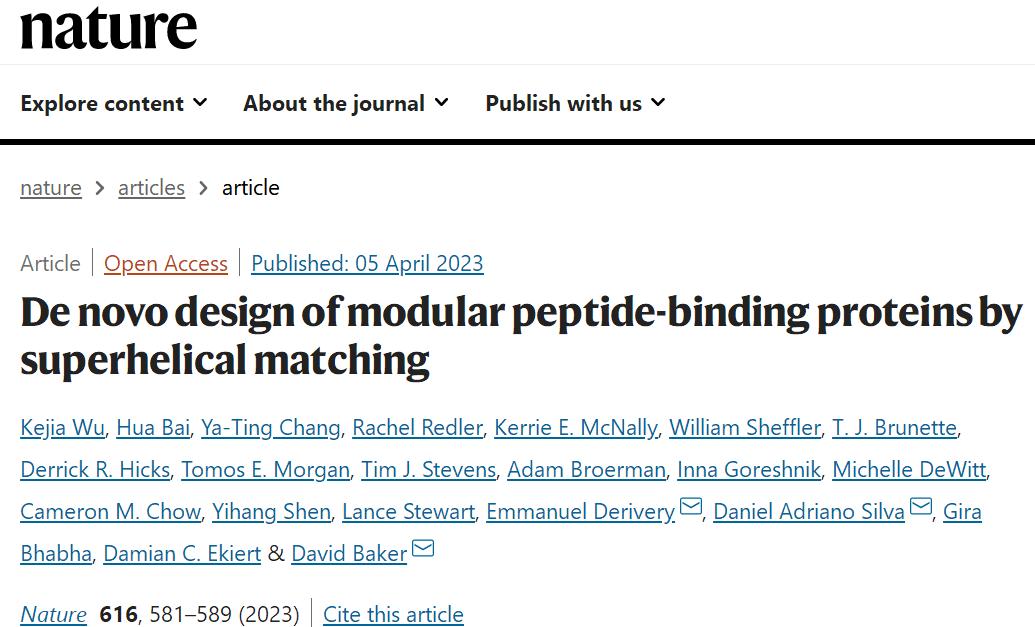This screenshot has width=1035, height=627.
Task: Click envelope icon beside Daniel Adriano Silva
Action: 920,507
